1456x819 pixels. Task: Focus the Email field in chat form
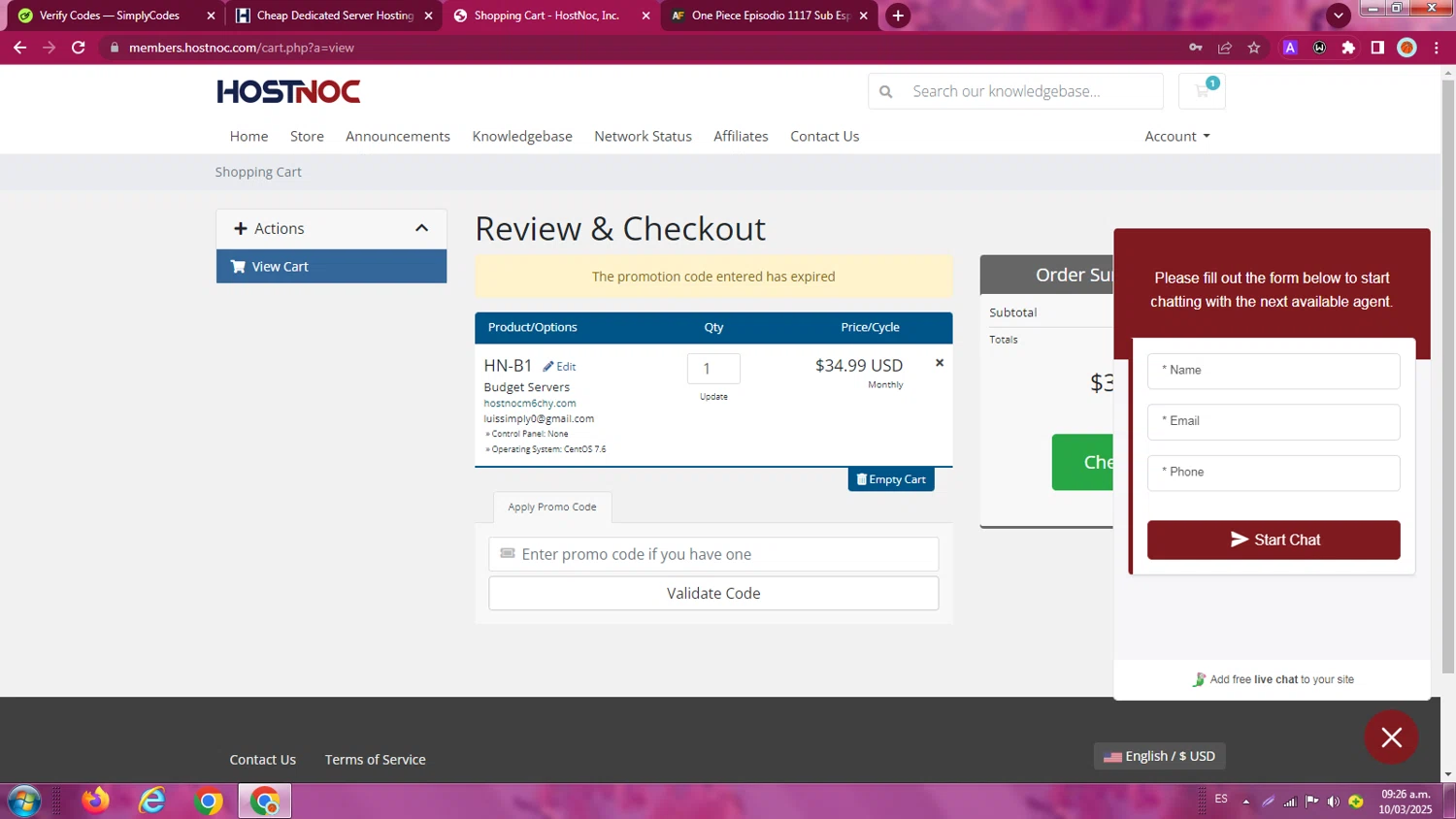(x=1274, y=421)
